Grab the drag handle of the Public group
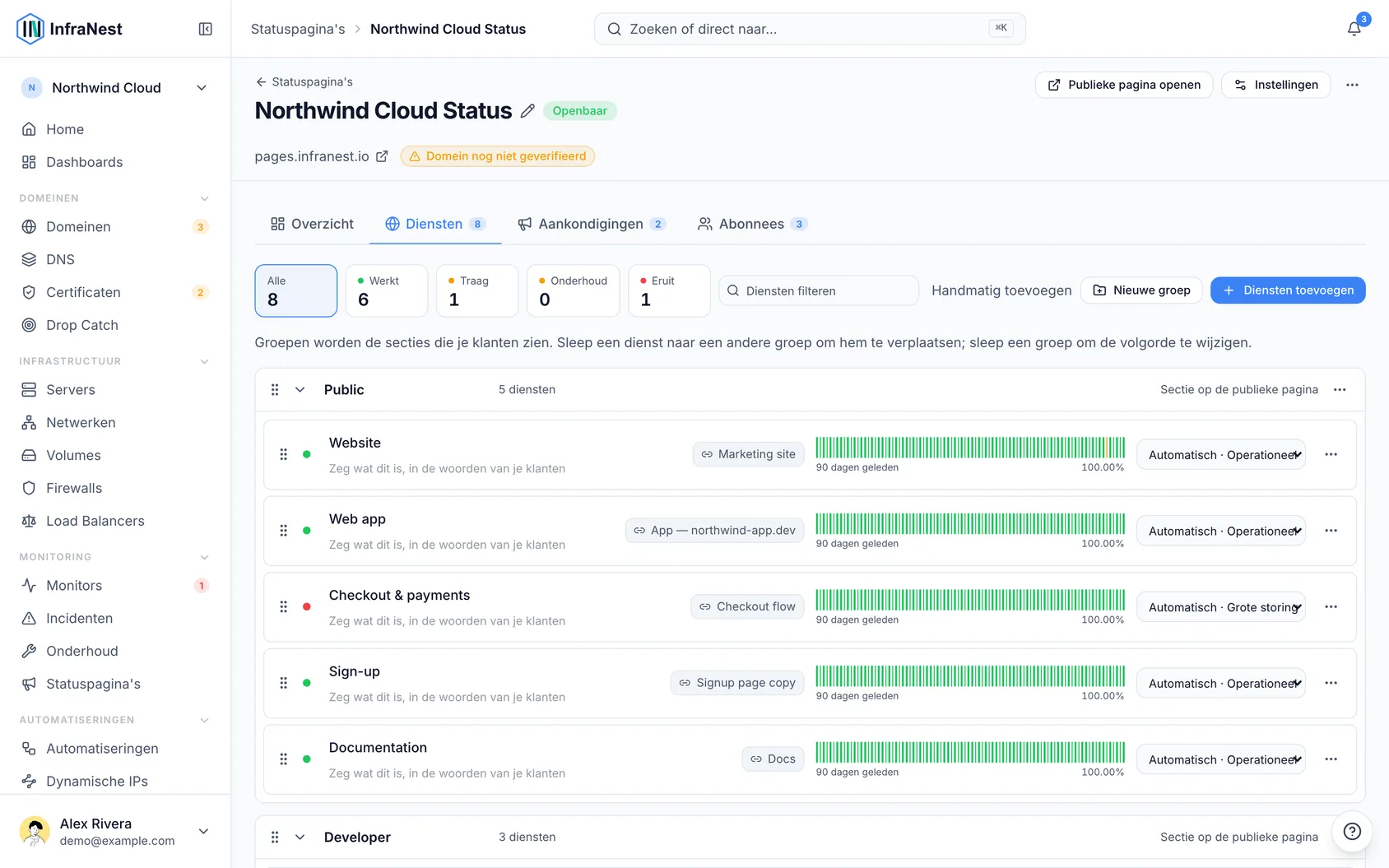 point(275,390)
